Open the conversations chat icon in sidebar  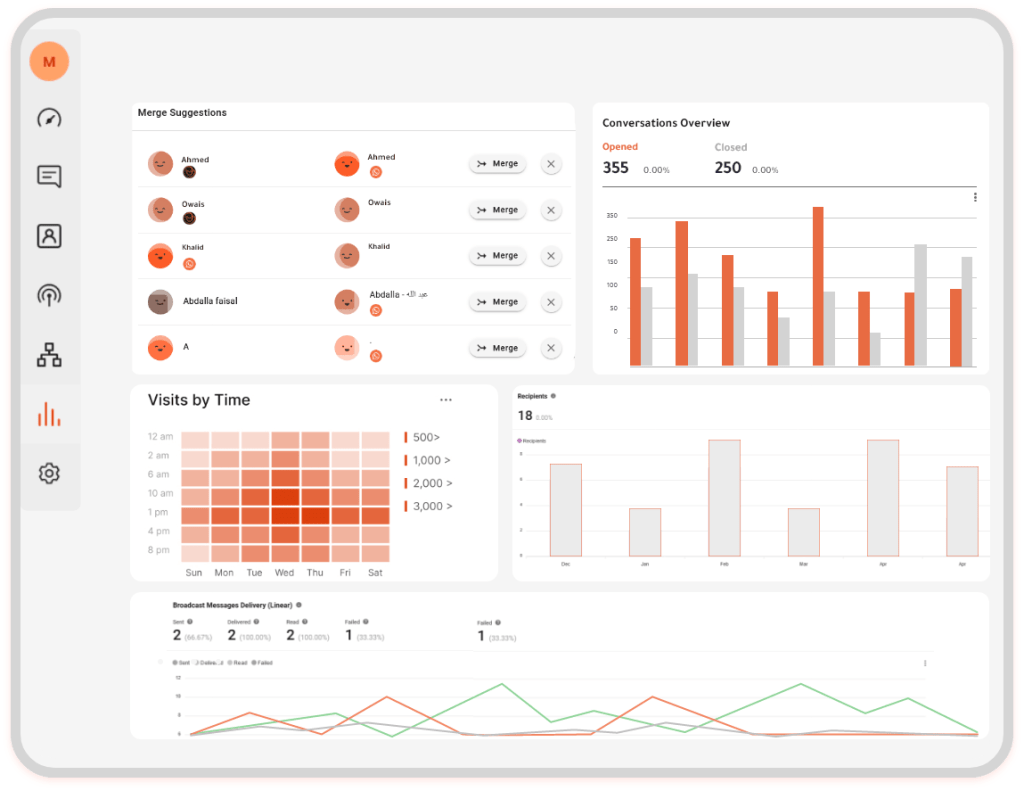49,177
